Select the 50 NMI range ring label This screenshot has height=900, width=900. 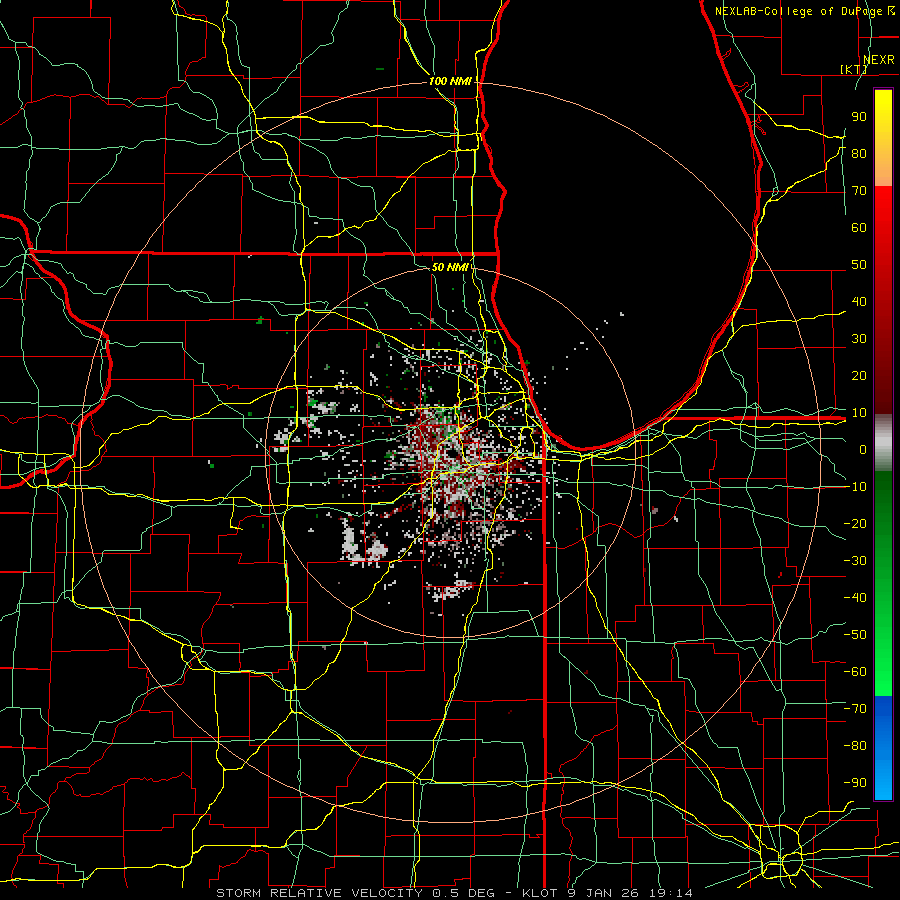(449, 267)
